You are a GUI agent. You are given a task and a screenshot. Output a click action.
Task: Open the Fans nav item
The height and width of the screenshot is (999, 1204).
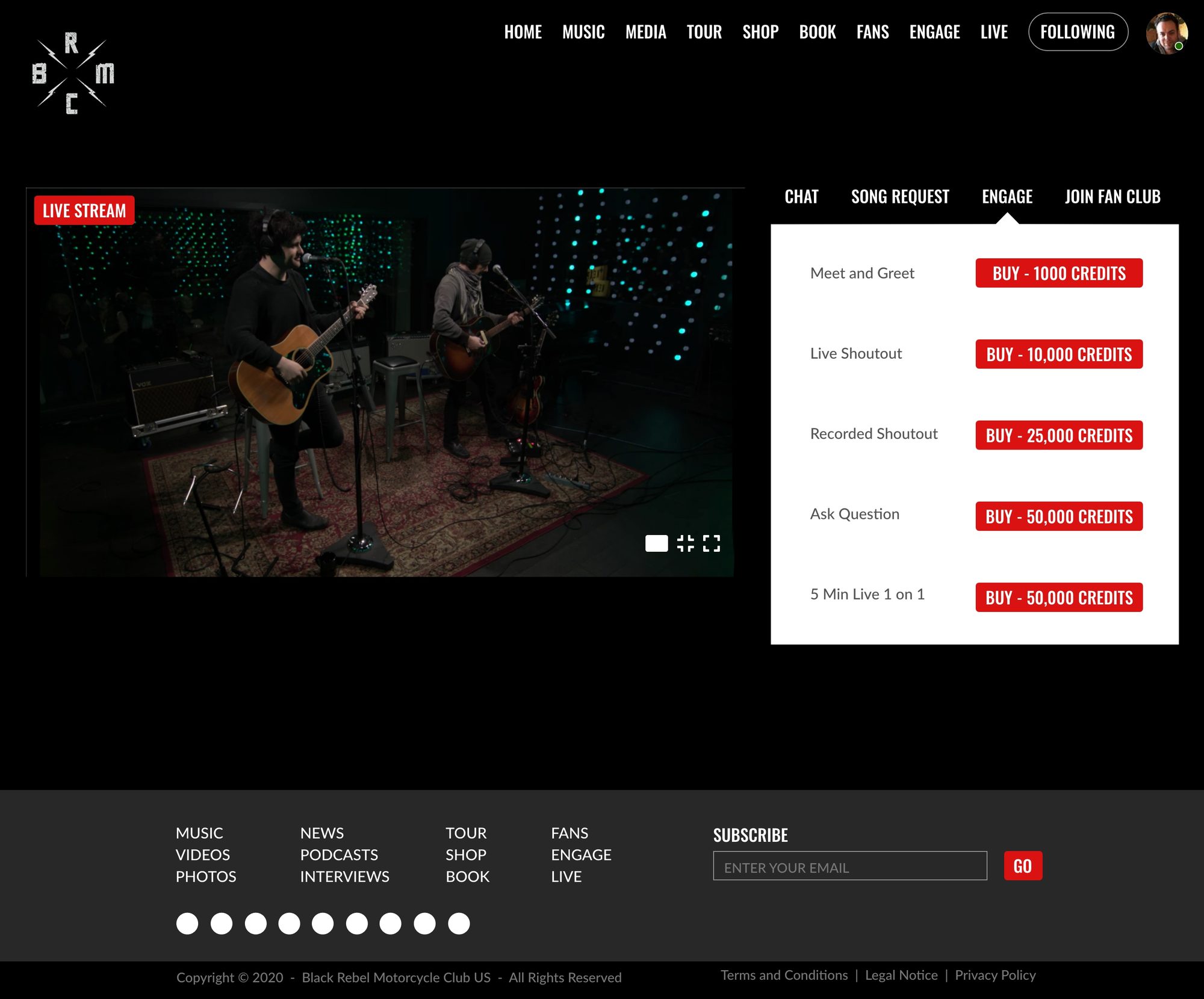[872, 32]
